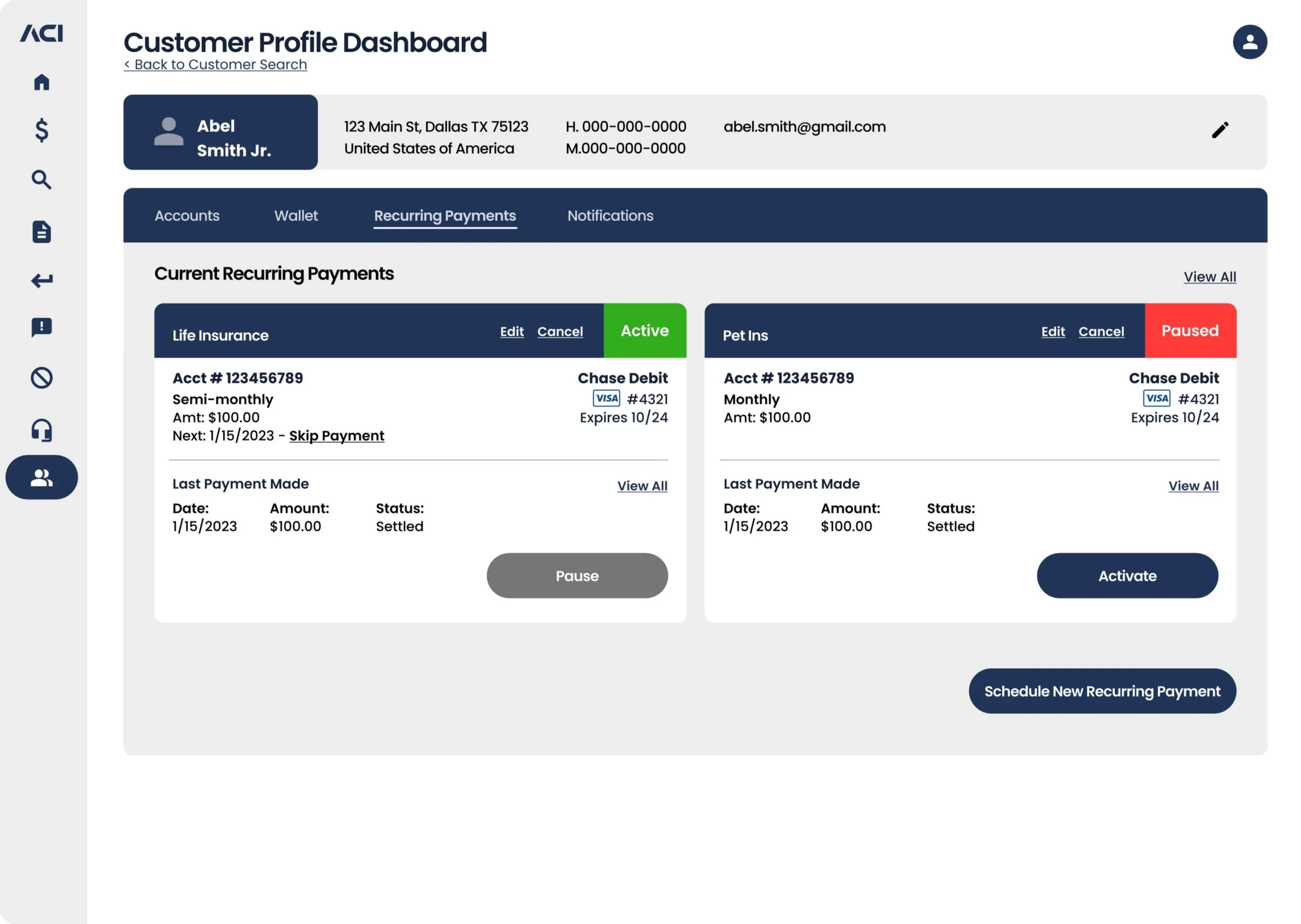Activate the Pet Ins recurring payment
1301x924 pixels.
(1127, 575)
